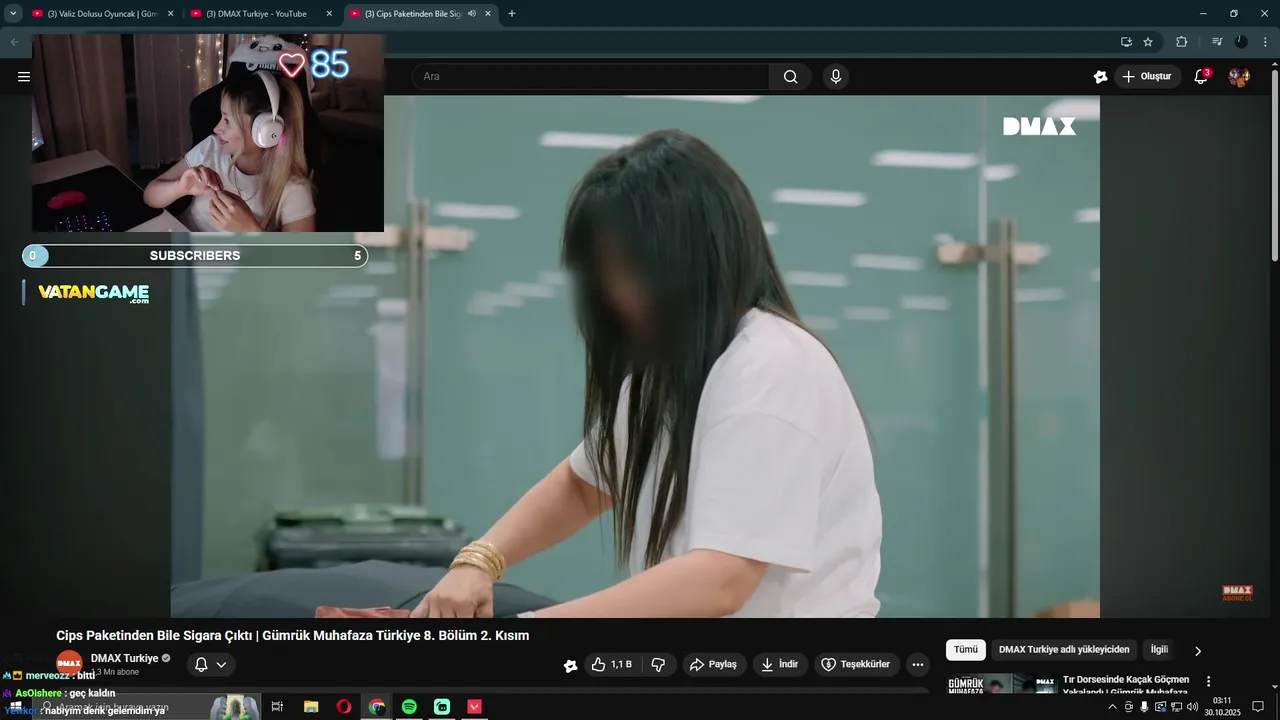Open the YouTube guide hamburger menu
Viewport: 1280px width, 720px height.
tap(24, 76)
